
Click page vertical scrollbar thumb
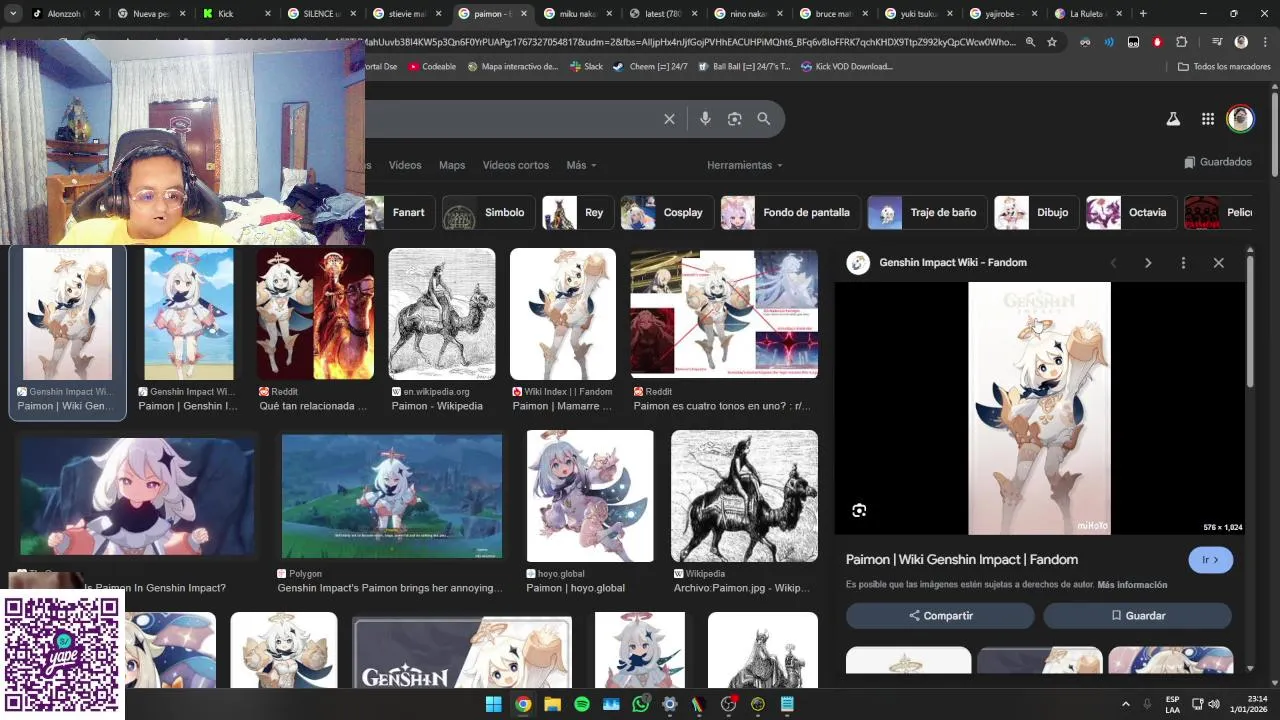1275,135
